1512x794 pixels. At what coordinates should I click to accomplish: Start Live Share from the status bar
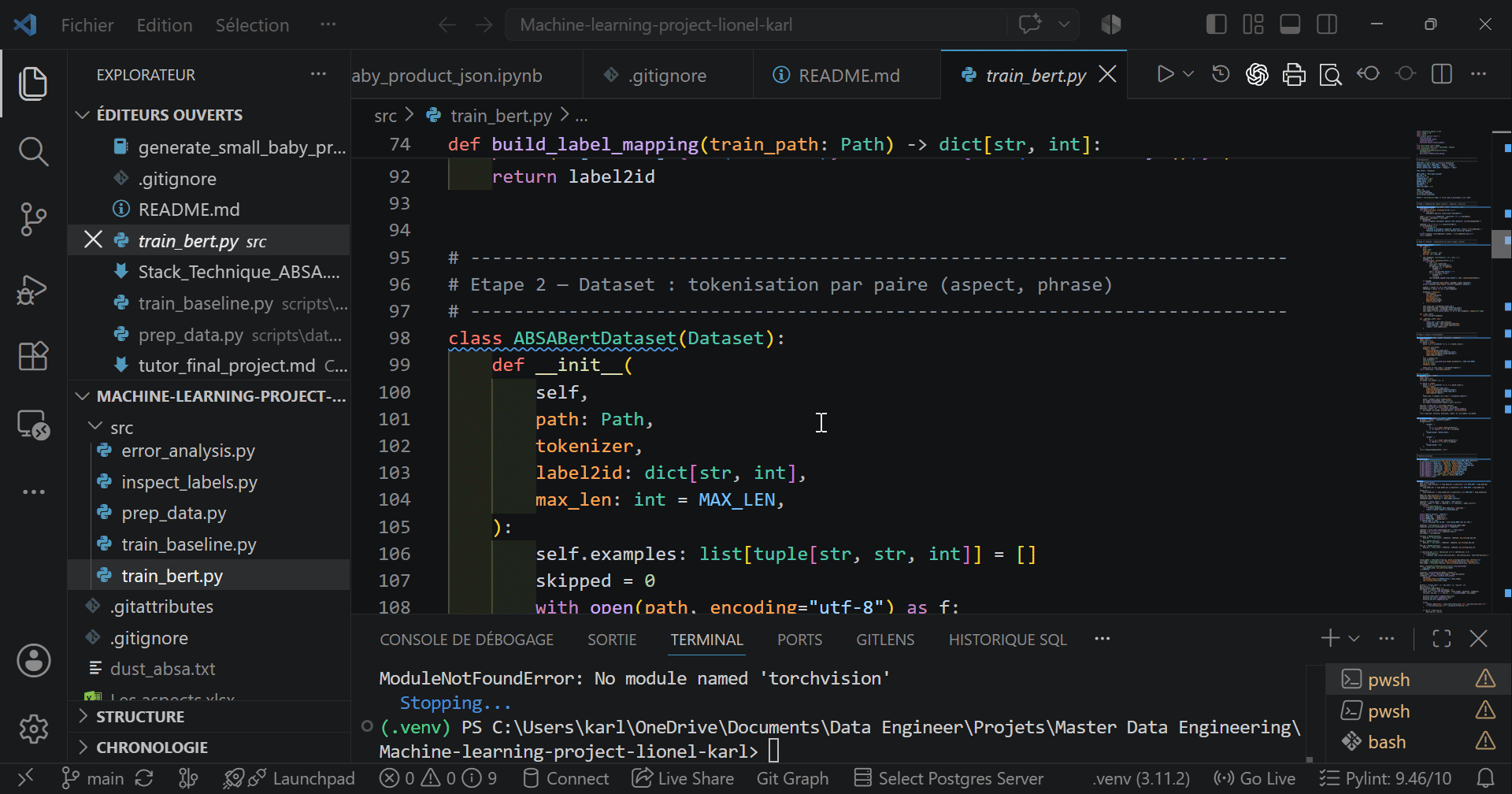point(683,778)
